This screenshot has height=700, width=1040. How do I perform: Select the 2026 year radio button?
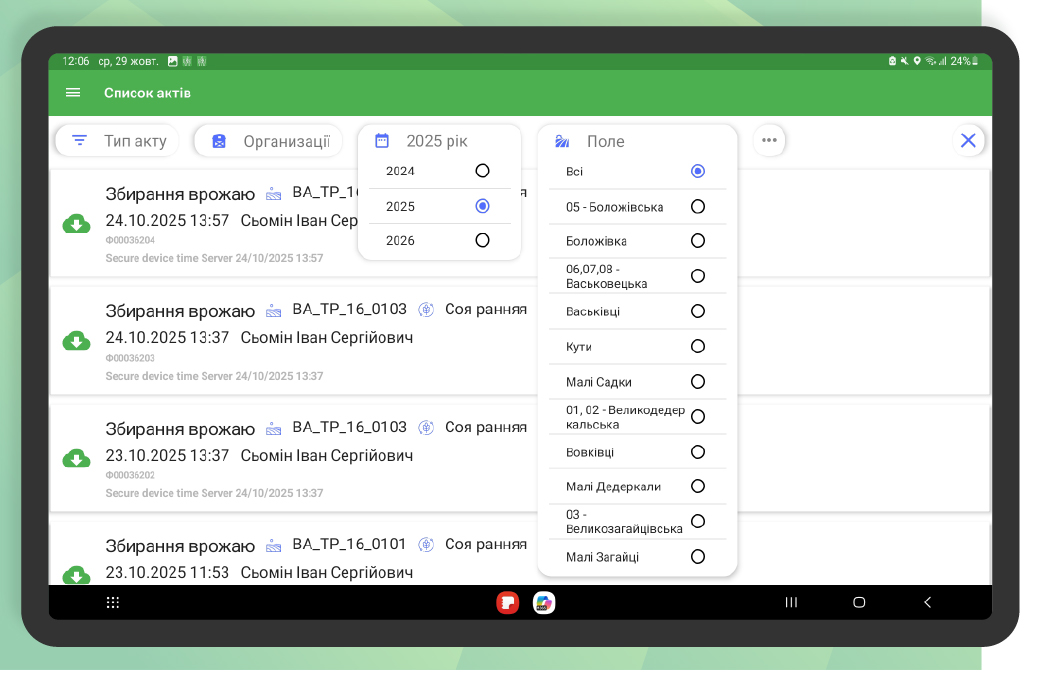tap(482, 240)
